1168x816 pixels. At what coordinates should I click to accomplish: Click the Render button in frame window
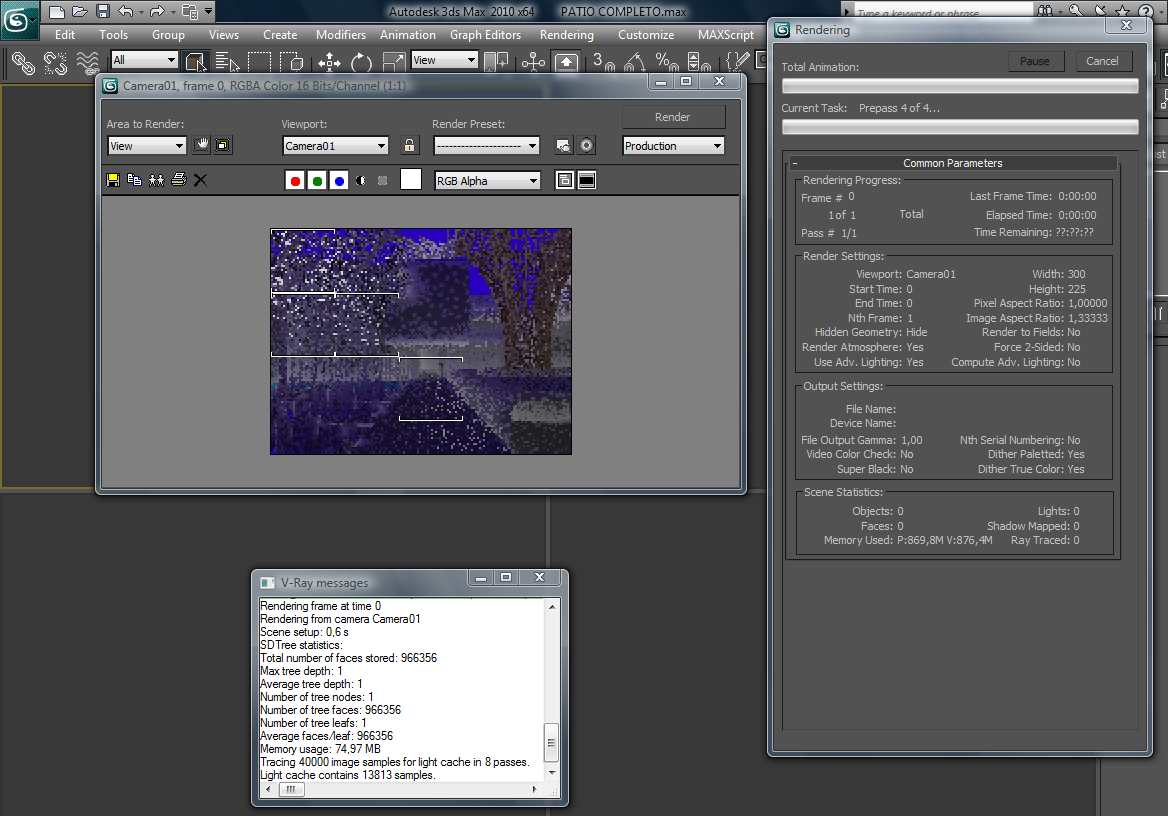click(x=673, y=116)
